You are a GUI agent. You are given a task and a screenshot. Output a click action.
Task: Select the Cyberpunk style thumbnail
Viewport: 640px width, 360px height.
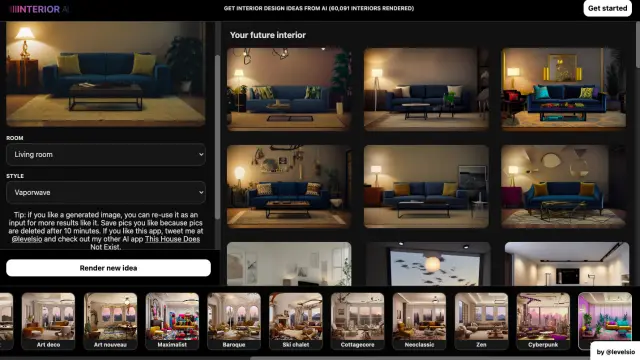pyautogui.click(x=543, y=321)
